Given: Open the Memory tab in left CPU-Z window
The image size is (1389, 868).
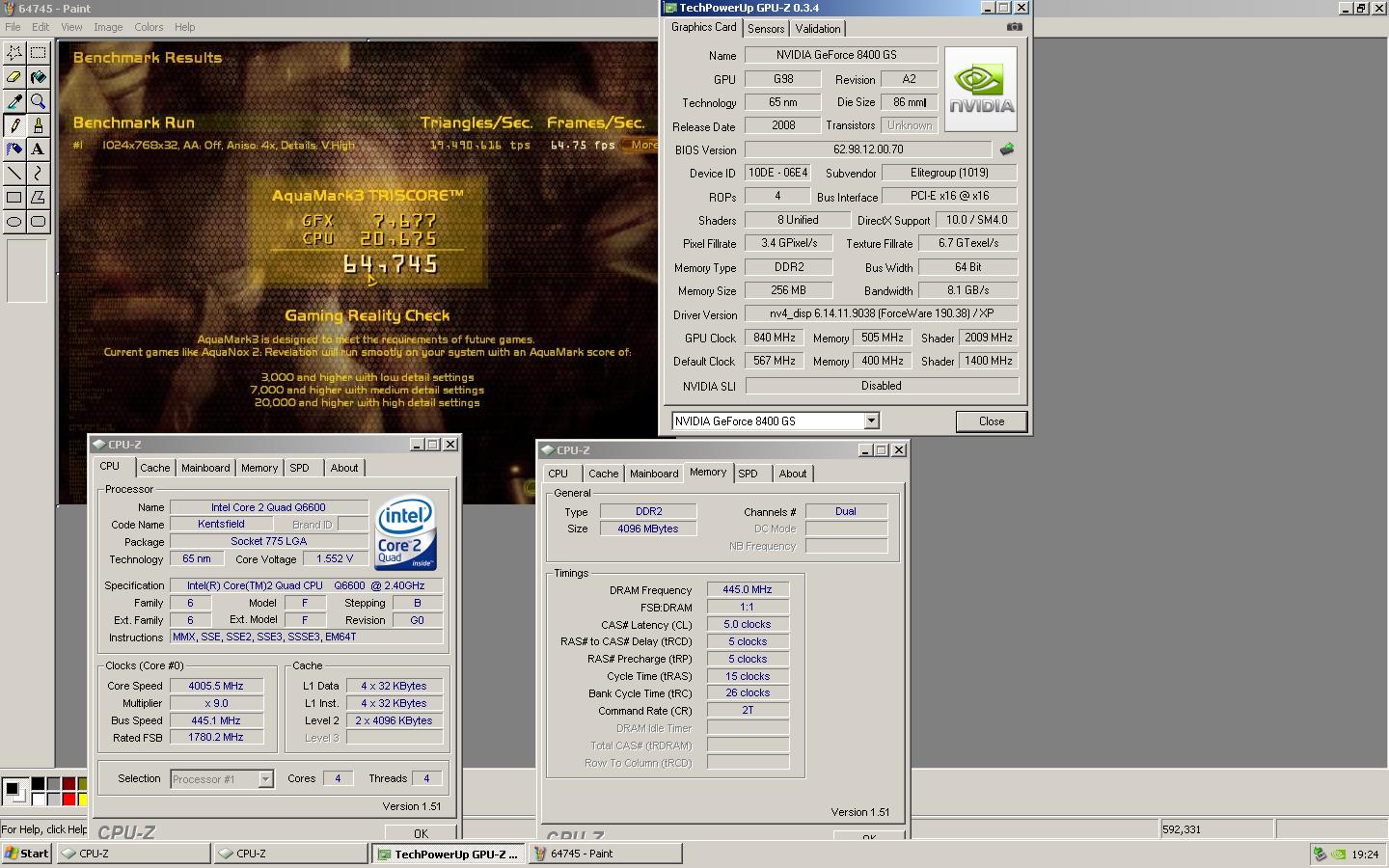Looking at the screenshot, I should point(259,468).
